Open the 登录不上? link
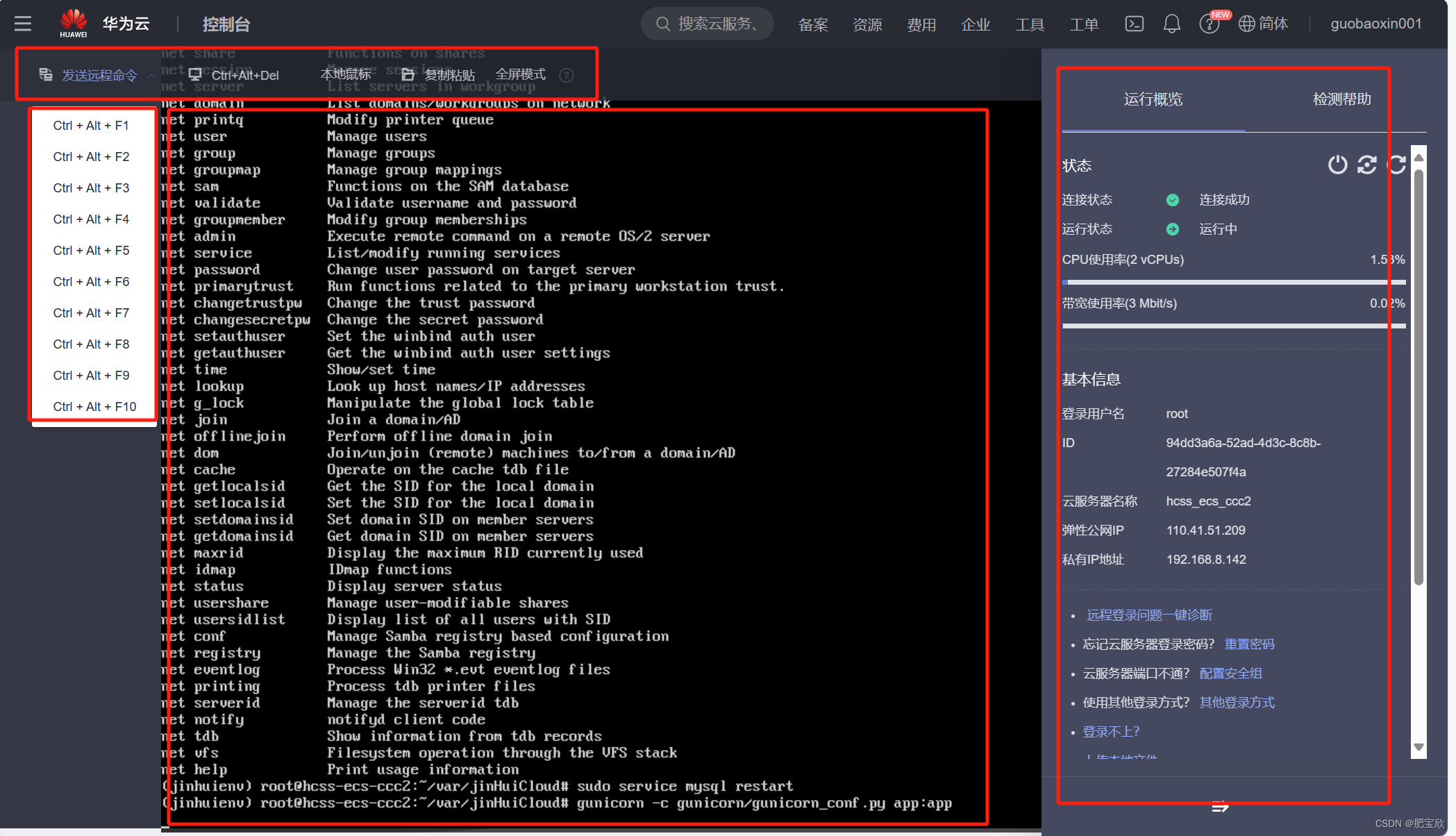Image resolution: width=1456 pixels, height=836 pixels. click(1111, 732)
